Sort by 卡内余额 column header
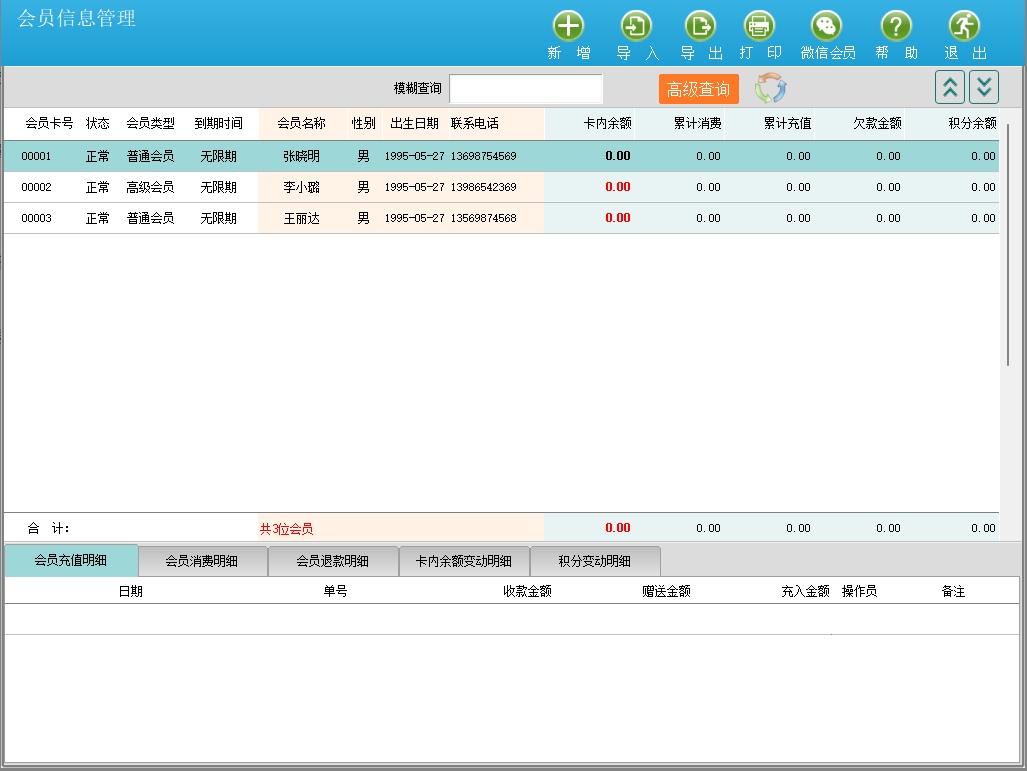Image resolution: width=1027 pixels, height=771 pixels. (607, 124)
